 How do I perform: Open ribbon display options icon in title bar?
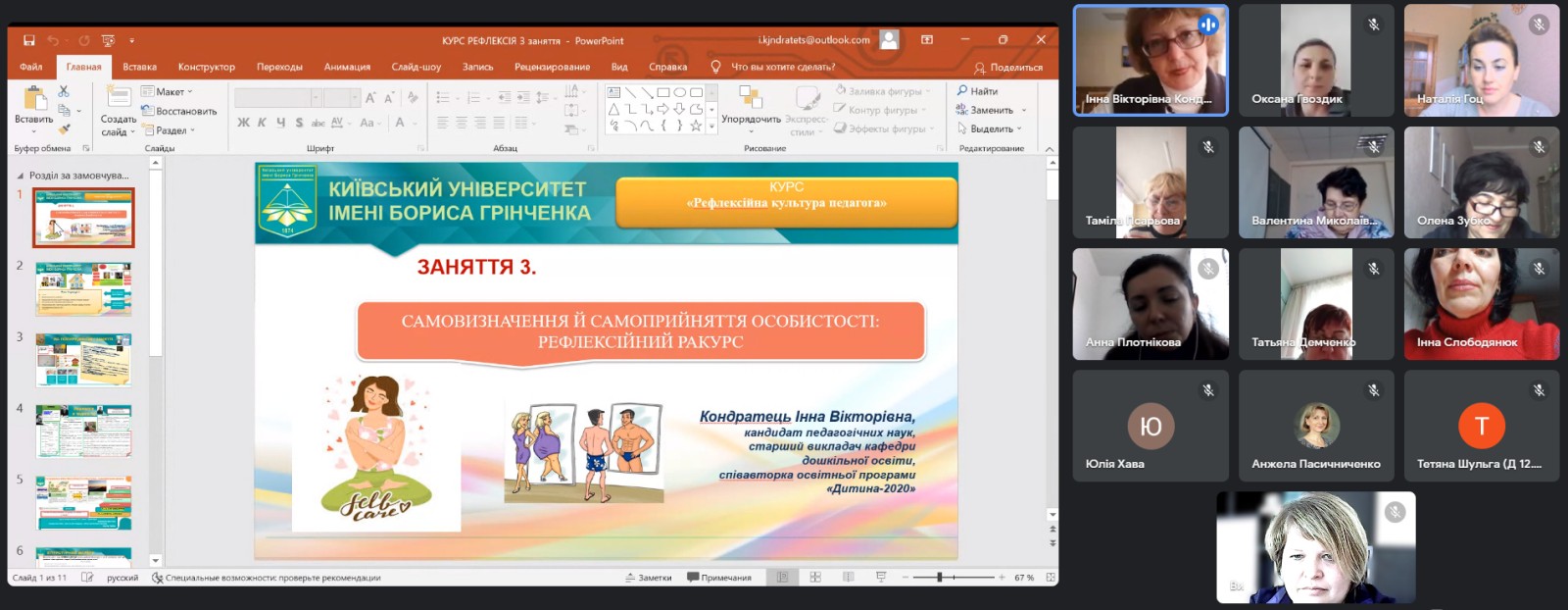coord(926,40)
